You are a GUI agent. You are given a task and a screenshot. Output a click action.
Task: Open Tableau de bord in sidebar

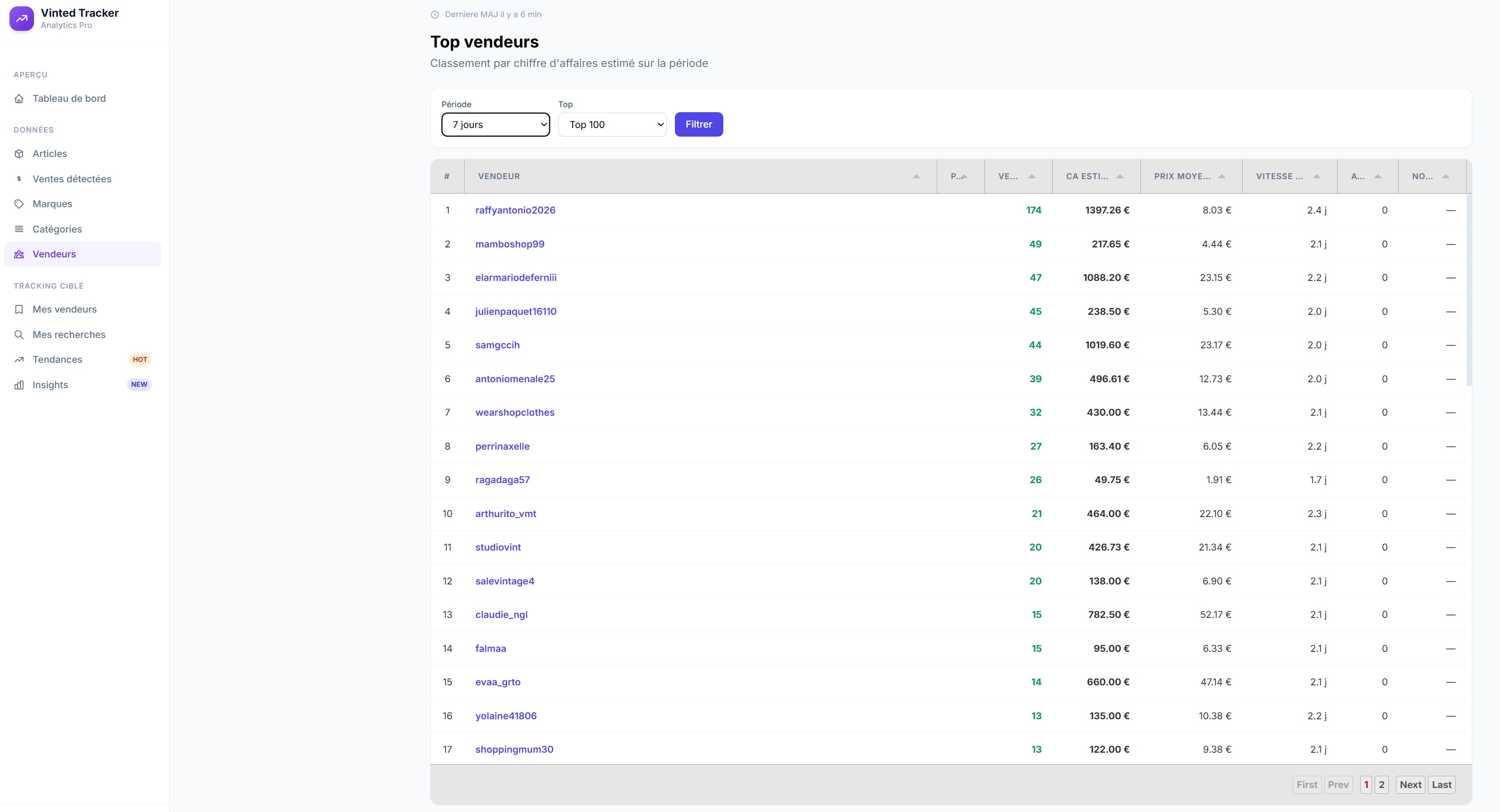[x=82, y=99]
